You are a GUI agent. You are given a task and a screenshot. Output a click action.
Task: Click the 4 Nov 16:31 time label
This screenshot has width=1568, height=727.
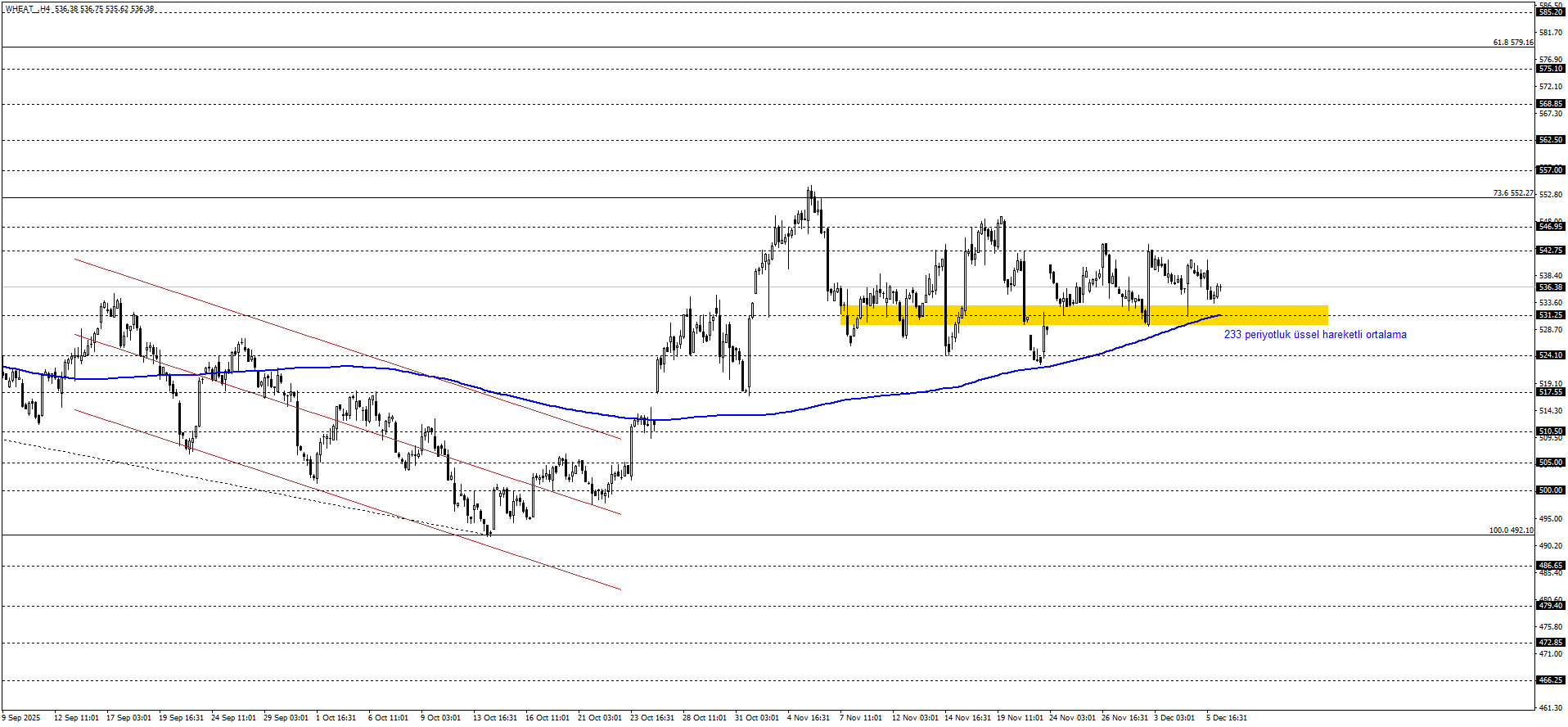pos(809,718)
